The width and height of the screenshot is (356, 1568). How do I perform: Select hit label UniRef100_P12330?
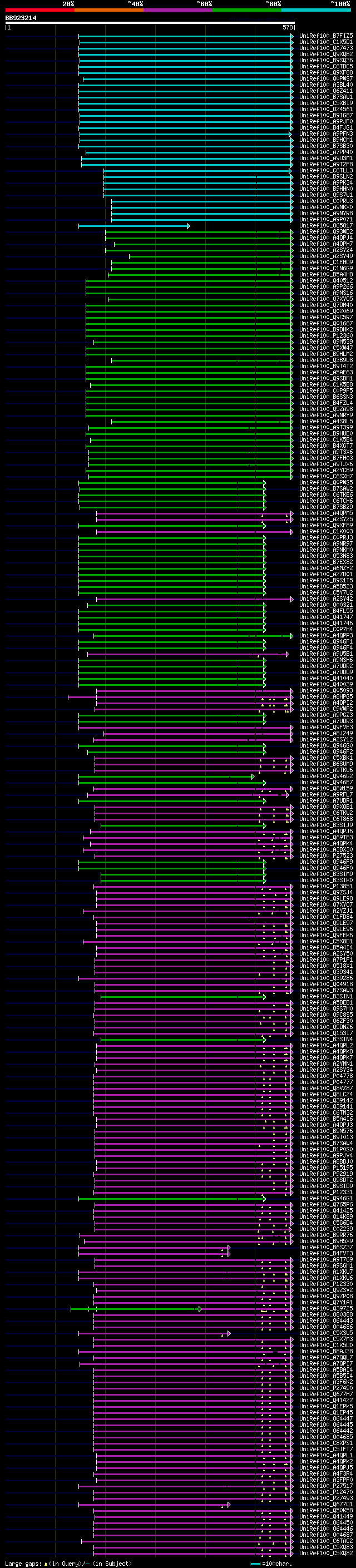[326, 1284]
